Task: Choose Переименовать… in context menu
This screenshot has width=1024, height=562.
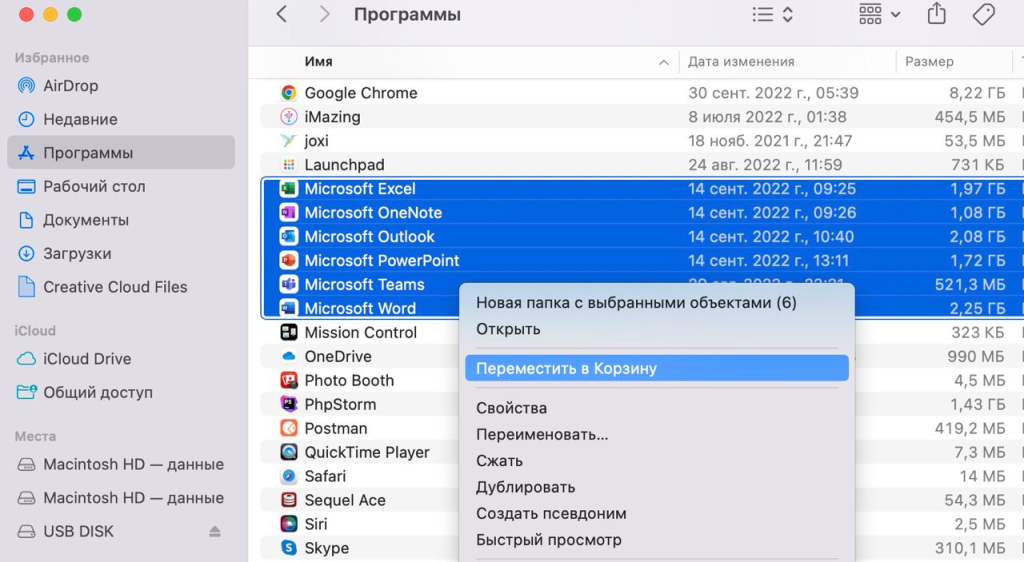Action: click(542, 435)
